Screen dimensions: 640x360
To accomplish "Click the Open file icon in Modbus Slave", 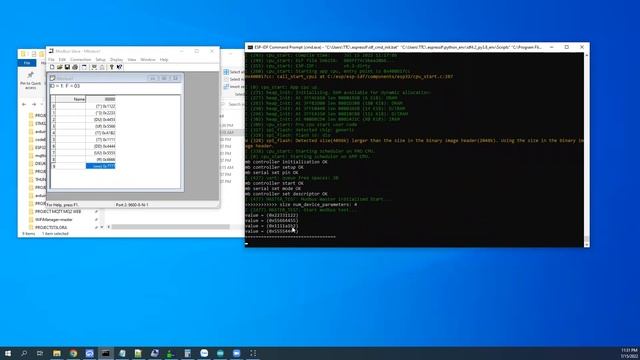I will 60,67.
